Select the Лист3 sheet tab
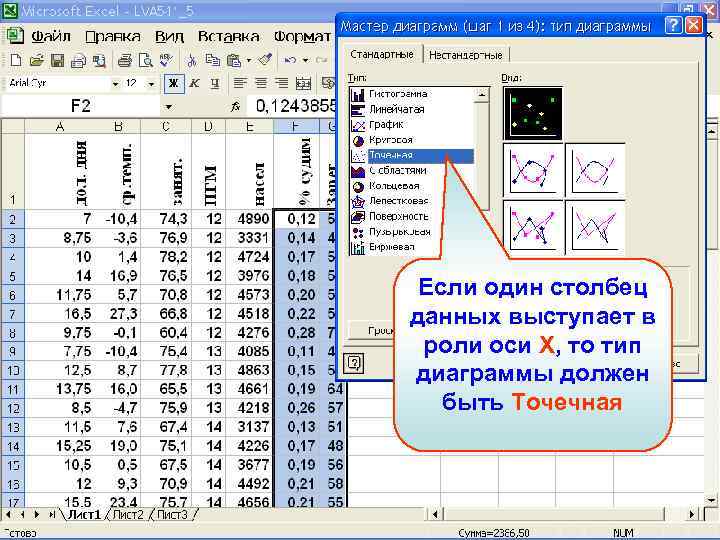The image size is (720, 540). tap(172, 515)
